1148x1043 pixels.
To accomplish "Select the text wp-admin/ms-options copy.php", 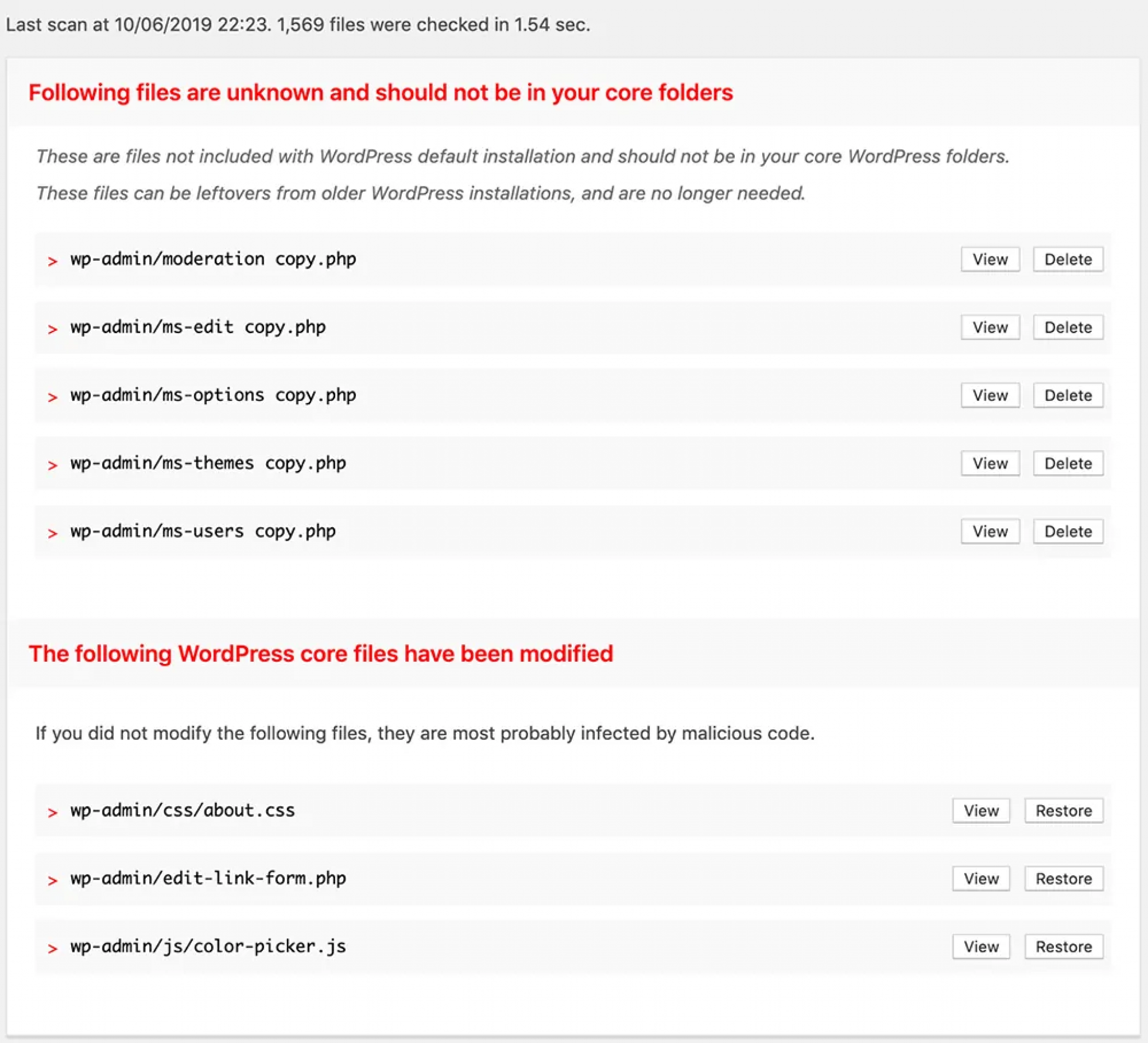I will 213,395.
